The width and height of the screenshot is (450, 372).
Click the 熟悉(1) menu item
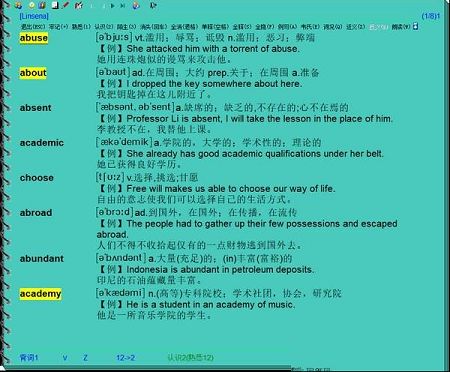[81, 27]
